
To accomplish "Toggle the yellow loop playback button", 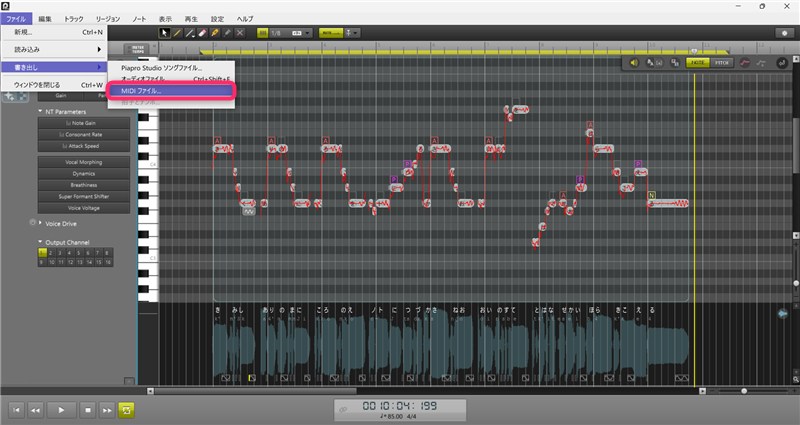I will tap(126, 410).
